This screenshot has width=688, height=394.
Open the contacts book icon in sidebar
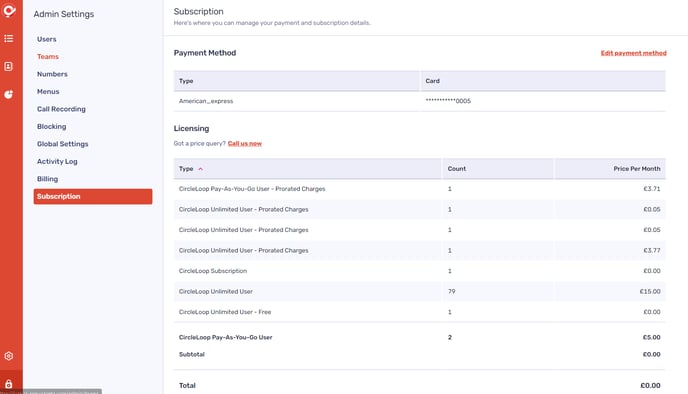click(8, 66)
